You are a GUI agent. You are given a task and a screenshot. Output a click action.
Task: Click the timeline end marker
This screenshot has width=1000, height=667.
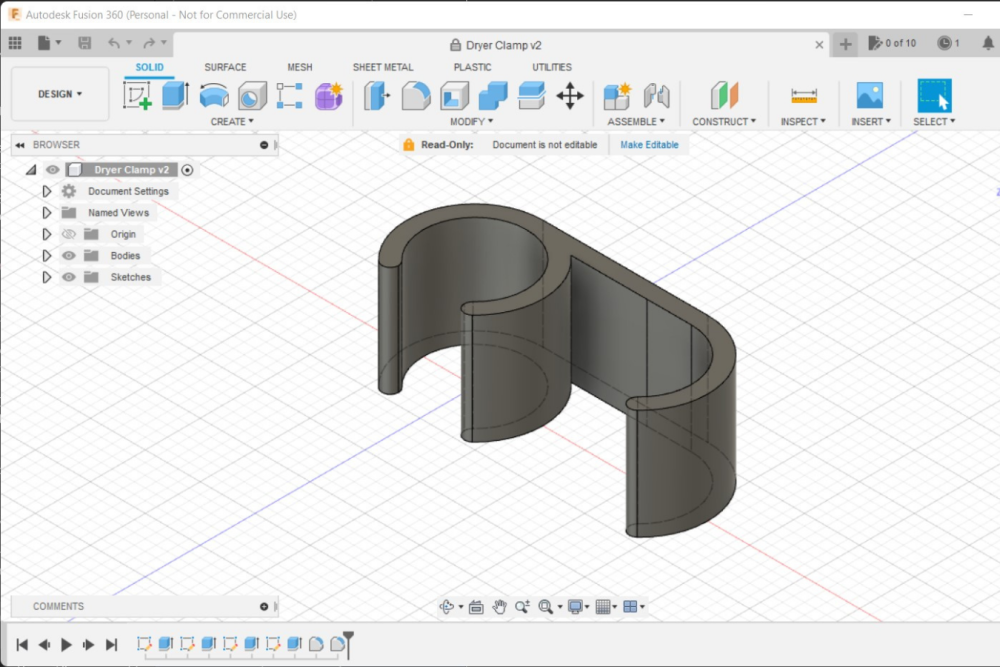pos(348,644)
